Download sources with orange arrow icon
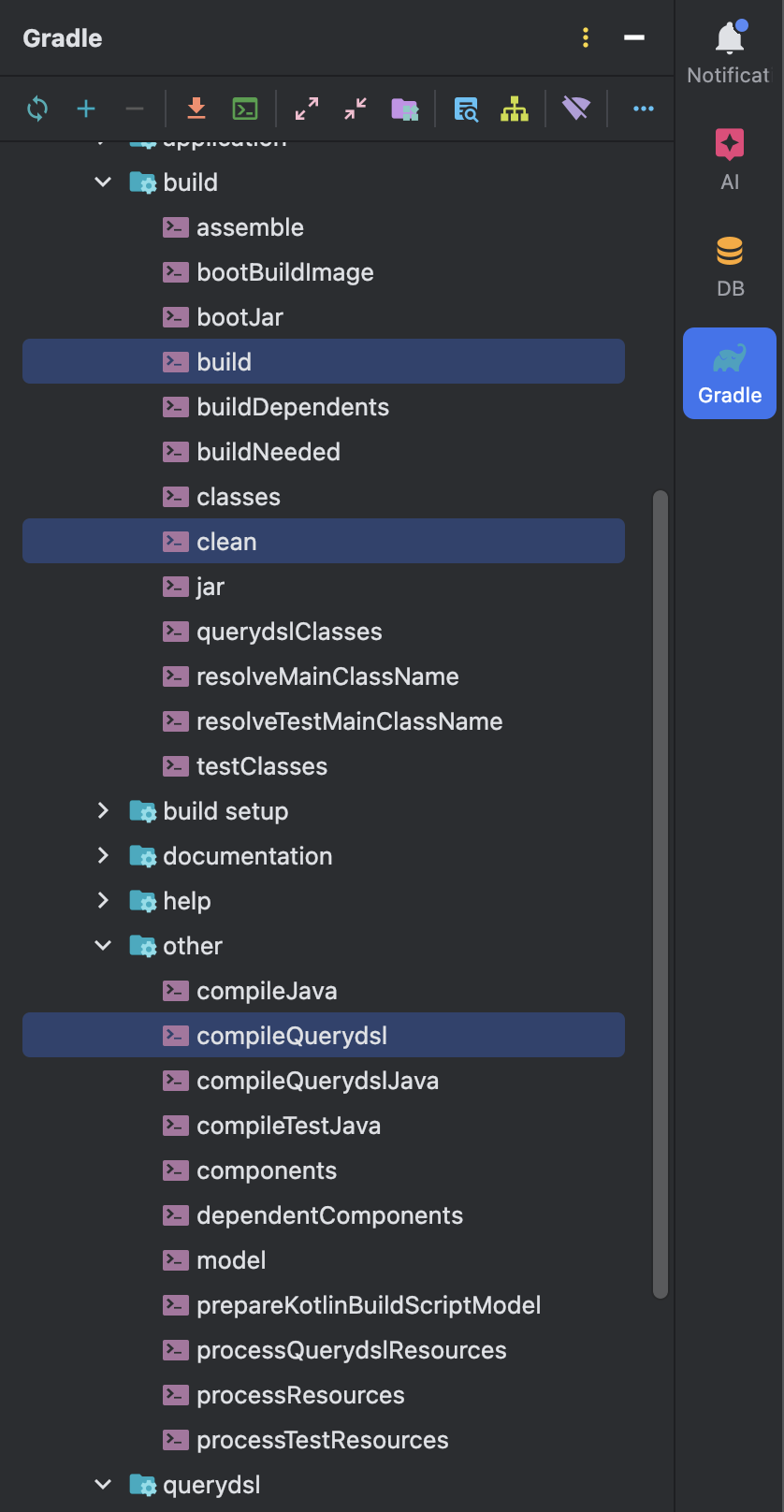The height and width of the screenshot is (1512, 784). pos(196,109)
